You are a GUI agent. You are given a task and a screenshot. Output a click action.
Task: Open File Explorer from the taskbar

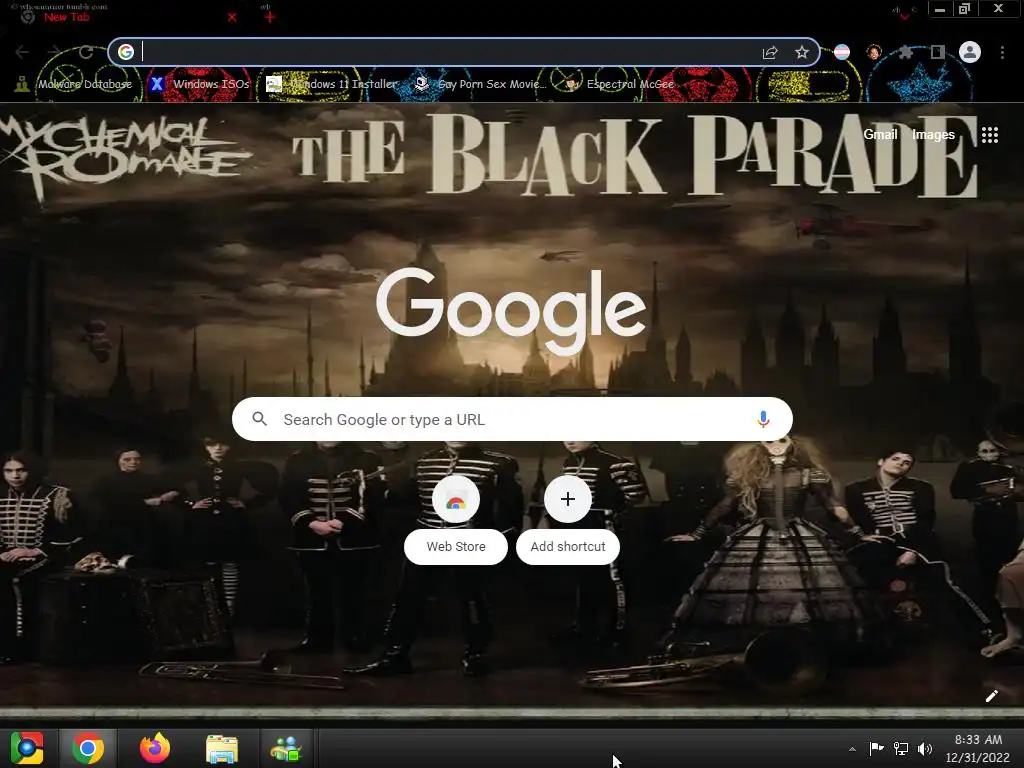pyautogui.click(x=221, y=748)
